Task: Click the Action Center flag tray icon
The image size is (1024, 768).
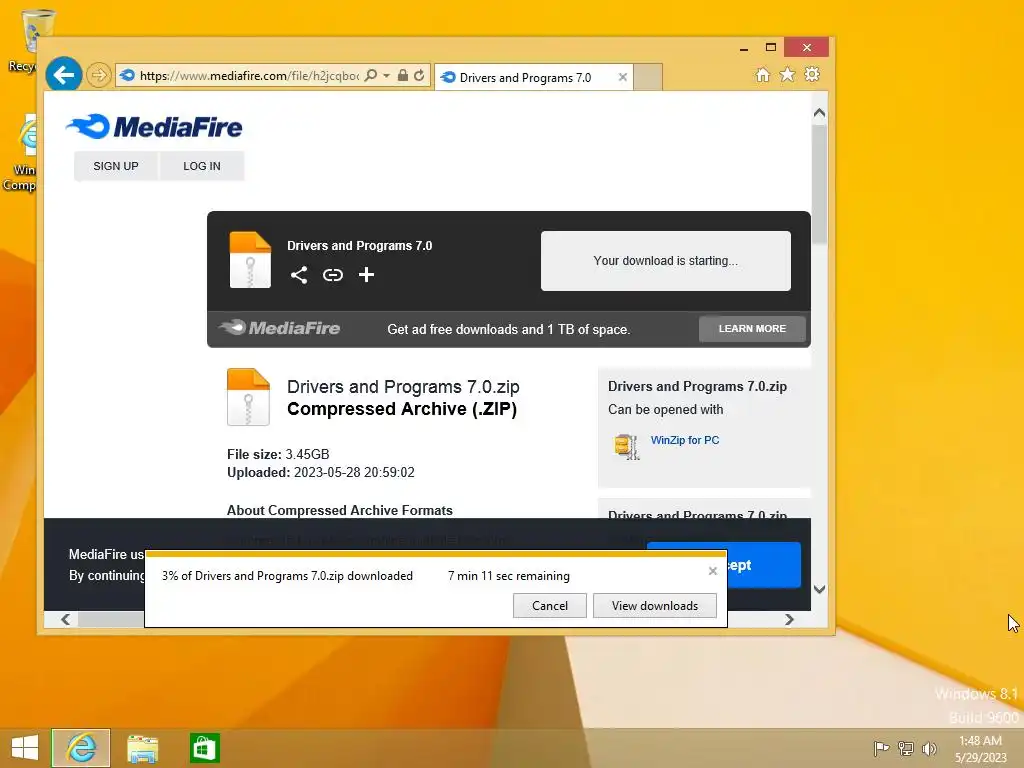Action: pyautogui.click(x=881, y=748)
